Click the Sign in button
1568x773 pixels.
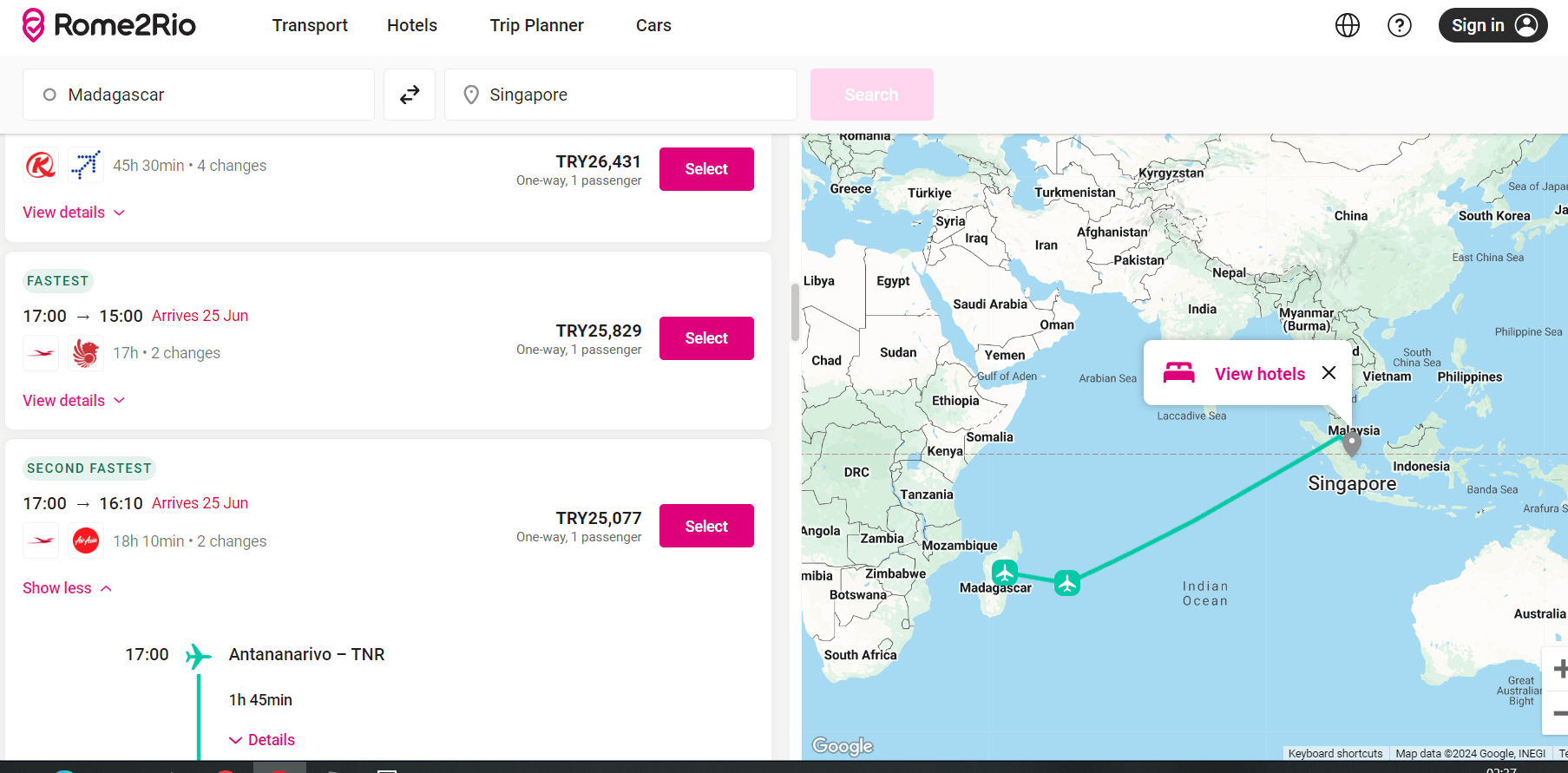[x=1493, y=25]
